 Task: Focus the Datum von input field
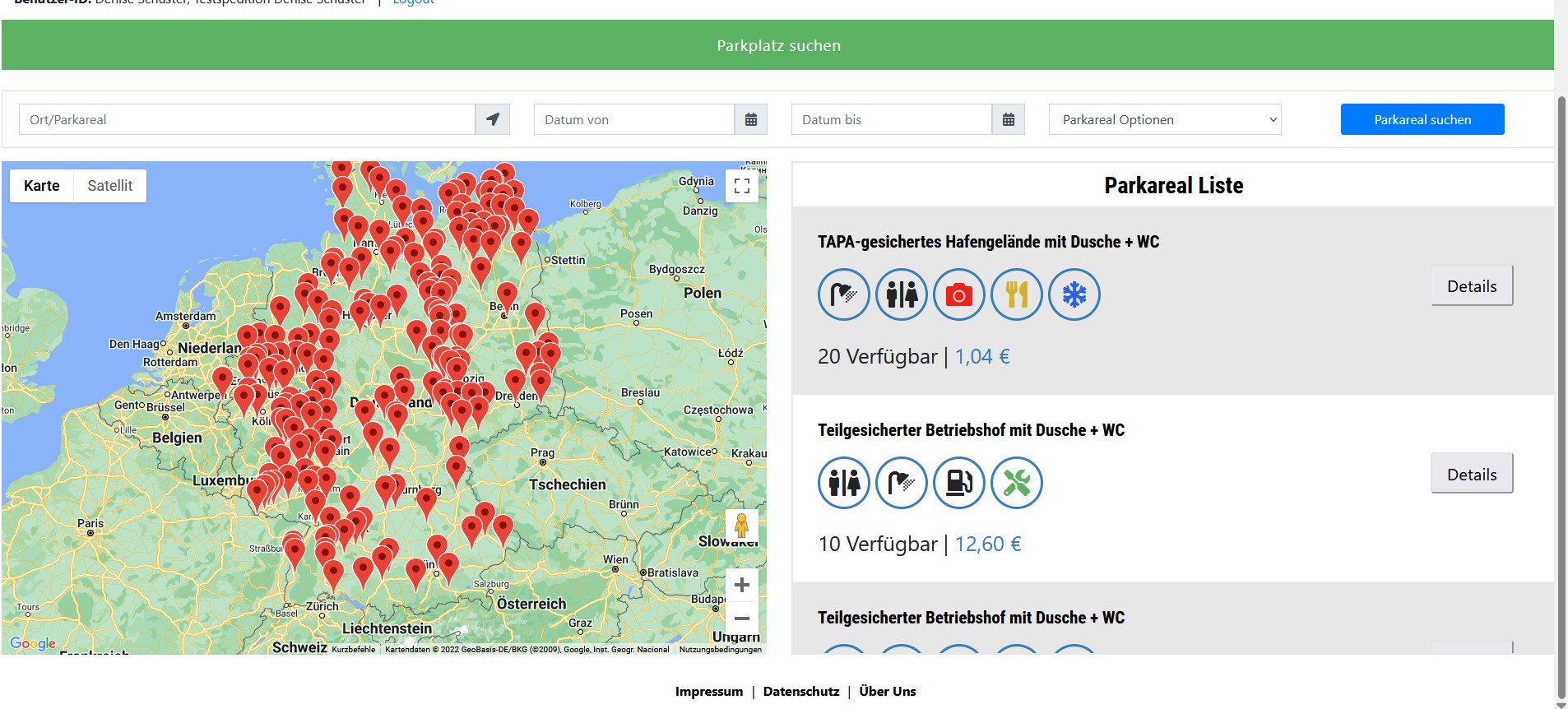pos(634,119)
